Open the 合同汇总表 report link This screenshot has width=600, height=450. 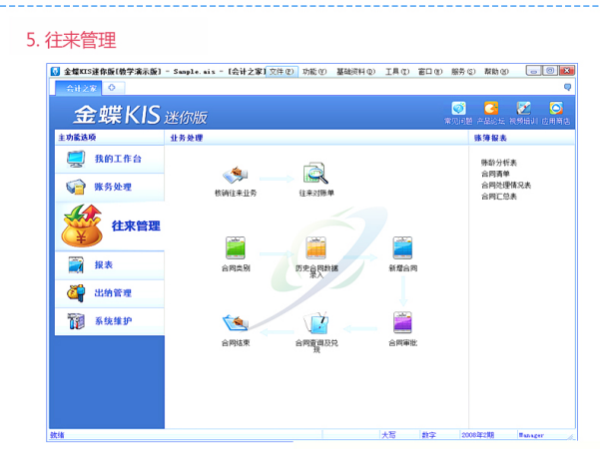[499, 196]
